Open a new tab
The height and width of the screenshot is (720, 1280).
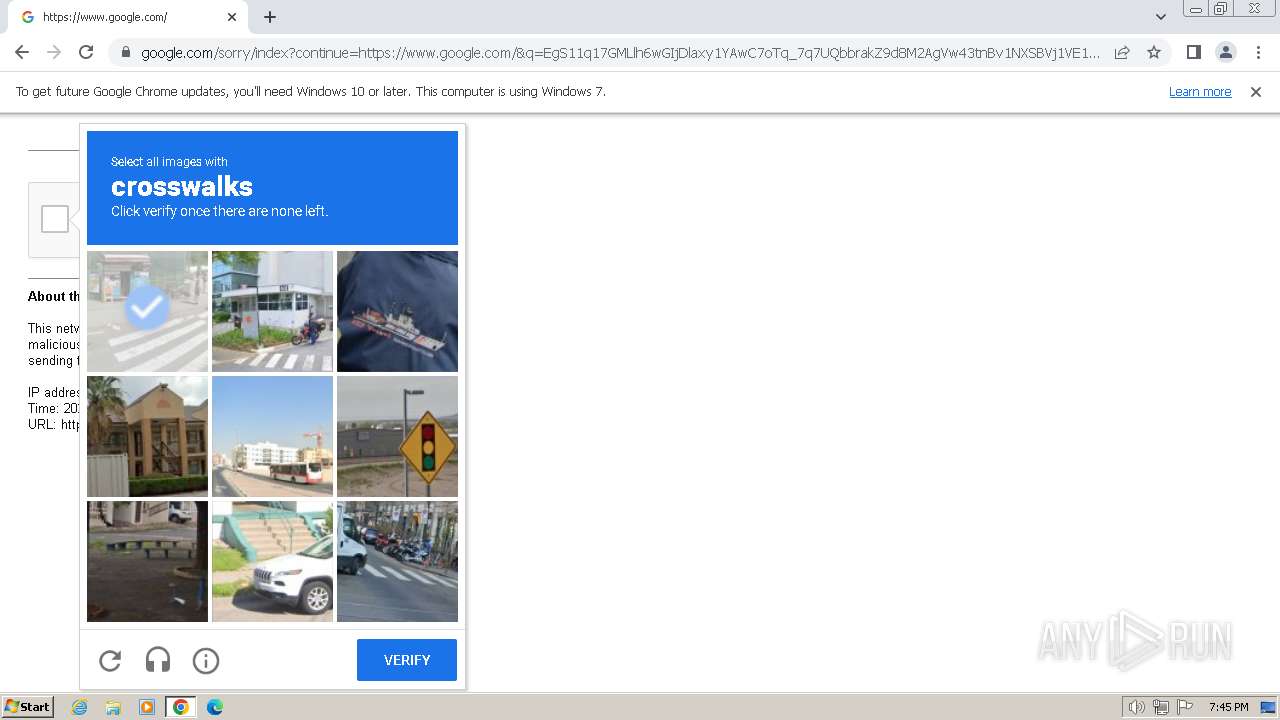270,17
